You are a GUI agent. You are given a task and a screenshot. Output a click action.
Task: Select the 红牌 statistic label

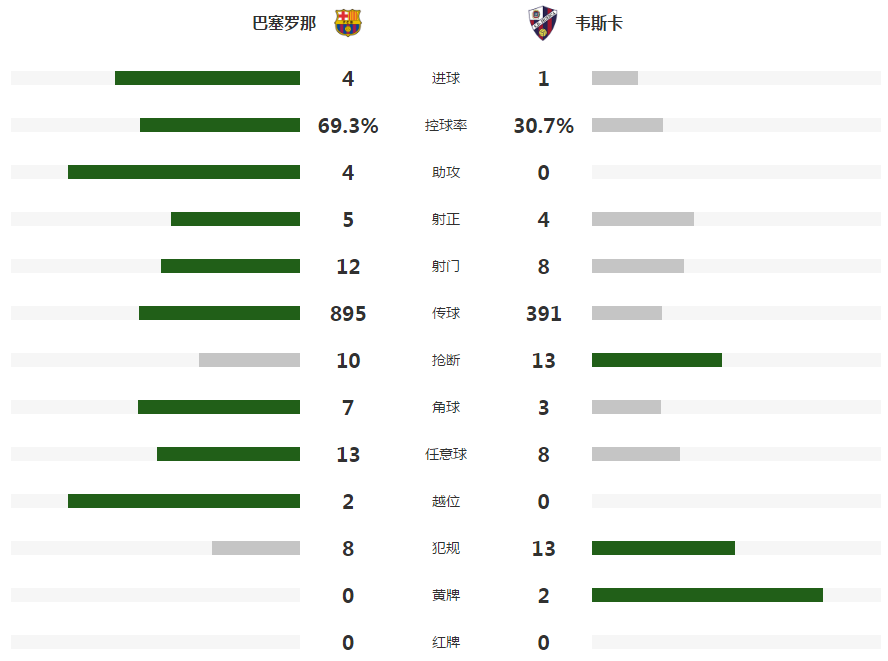tap(446, 642)
